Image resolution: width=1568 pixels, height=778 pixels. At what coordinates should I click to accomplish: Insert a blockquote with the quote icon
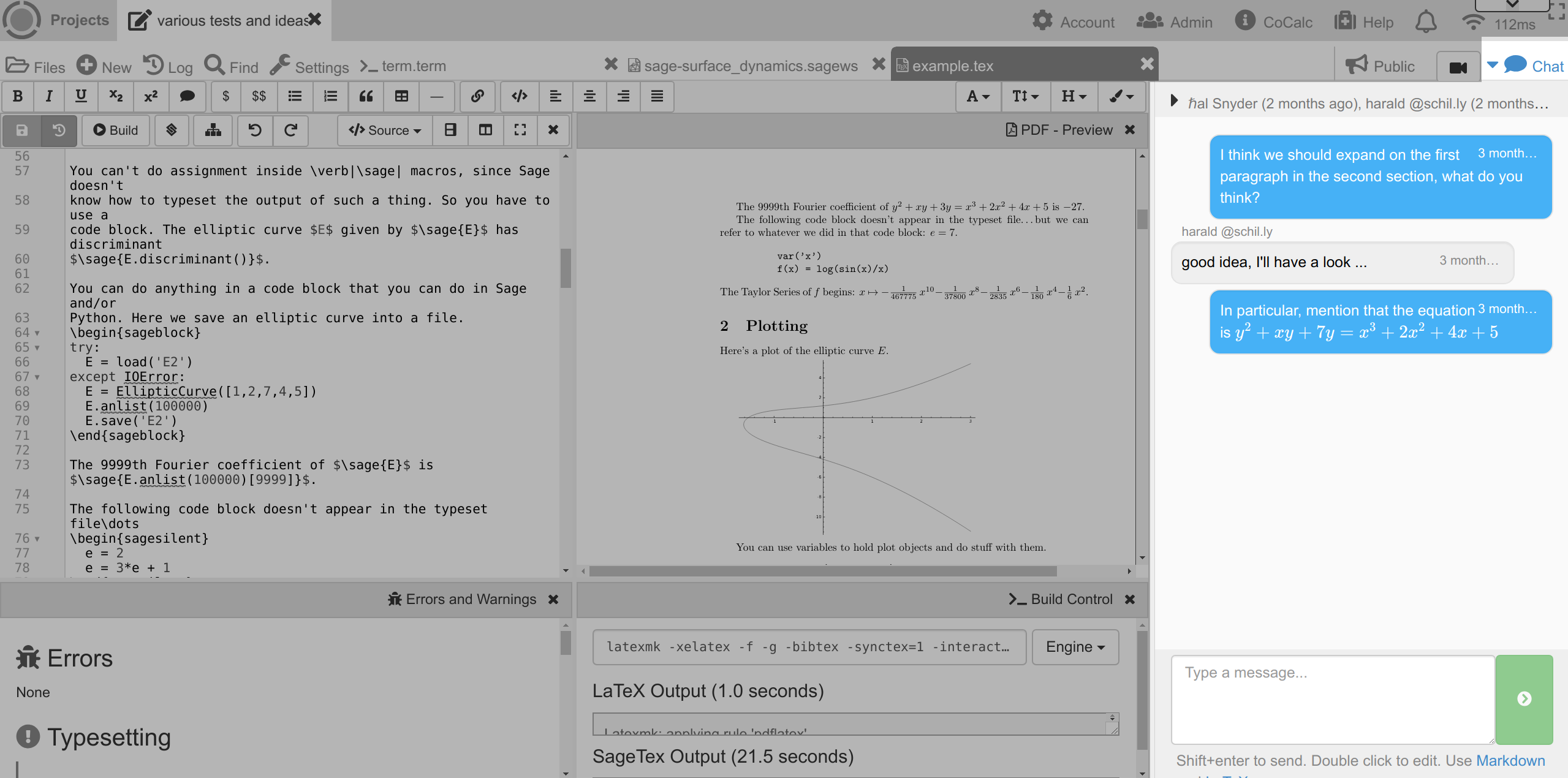366,96
